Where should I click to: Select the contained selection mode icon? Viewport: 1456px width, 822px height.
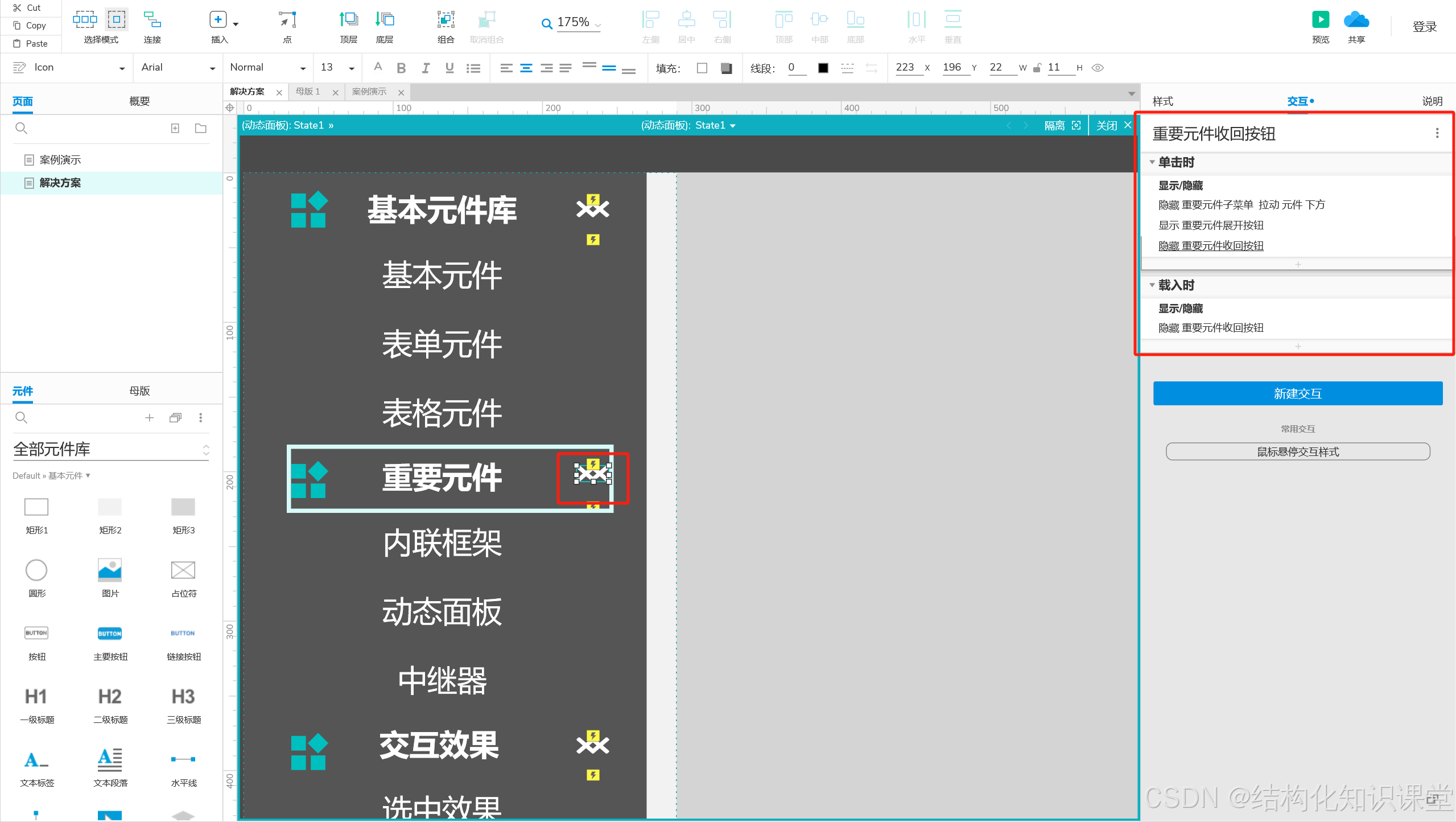tap(117, 19)
